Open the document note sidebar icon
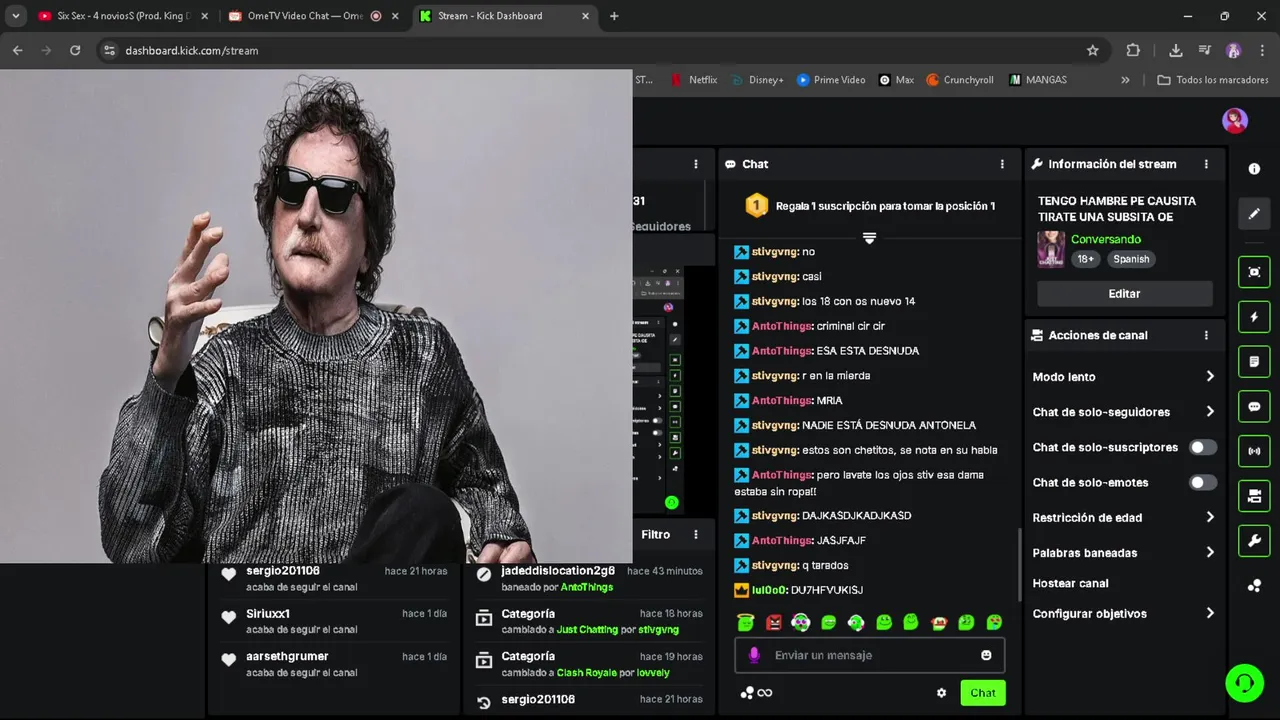The width and height of the screenshot is (1280, 720). pos(1254,361)
